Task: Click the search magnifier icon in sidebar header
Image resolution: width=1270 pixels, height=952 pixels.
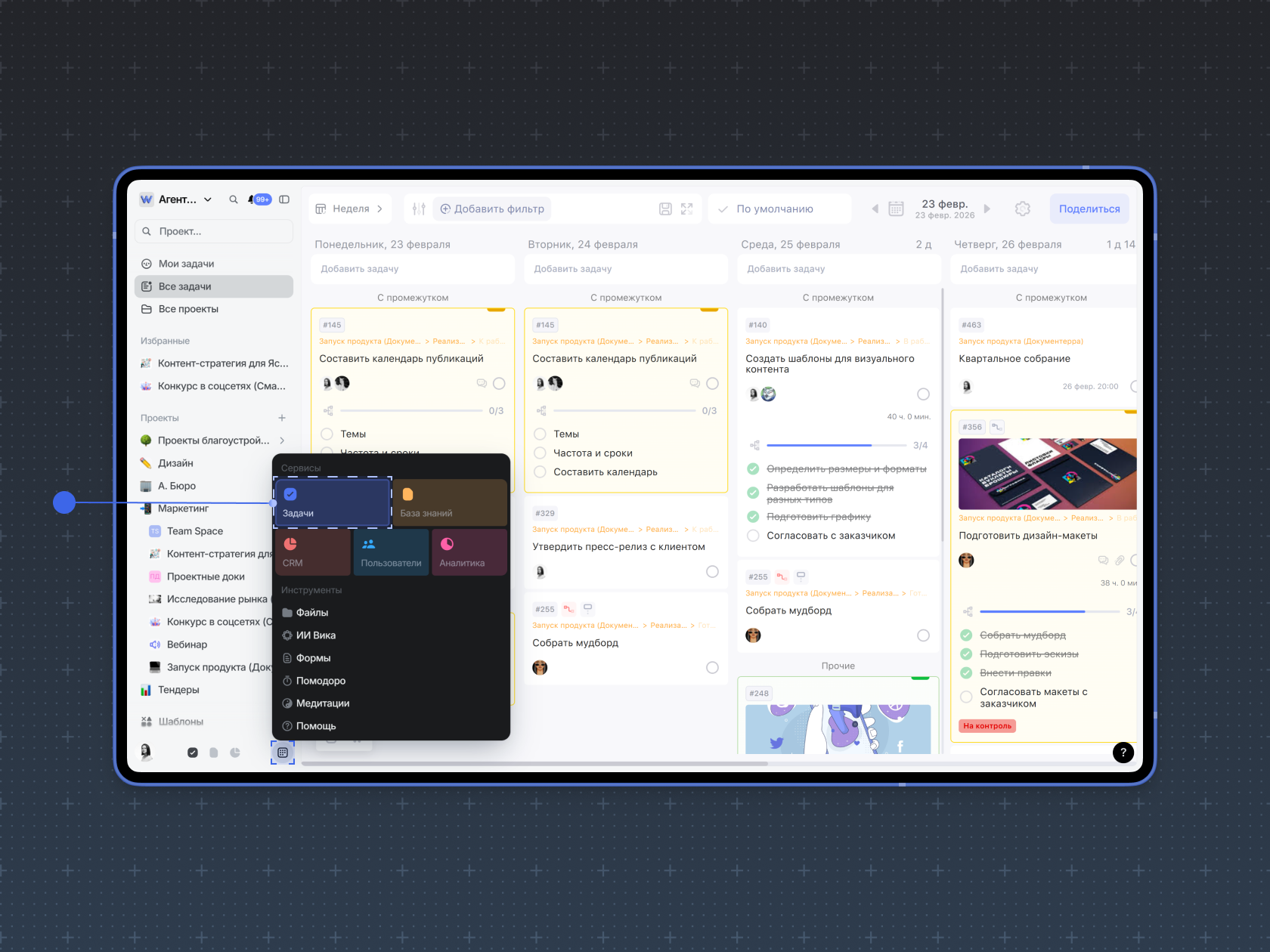Action: (234, 199)
